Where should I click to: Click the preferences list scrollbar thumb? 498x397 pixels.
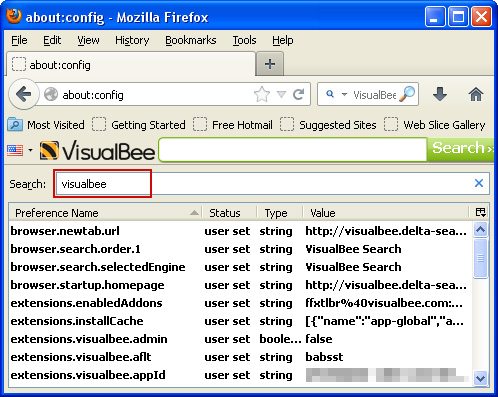coord(480,258)
